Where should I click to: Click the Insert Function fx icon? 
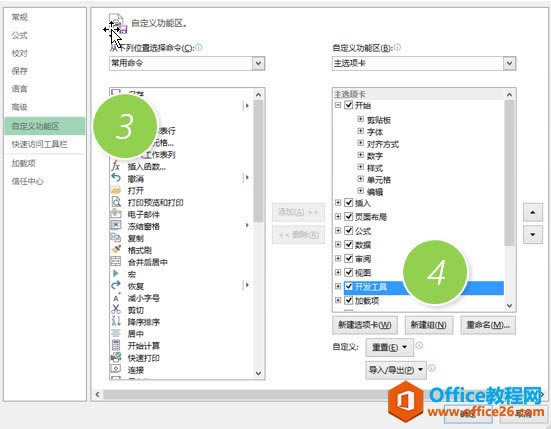tap(116, 165)
